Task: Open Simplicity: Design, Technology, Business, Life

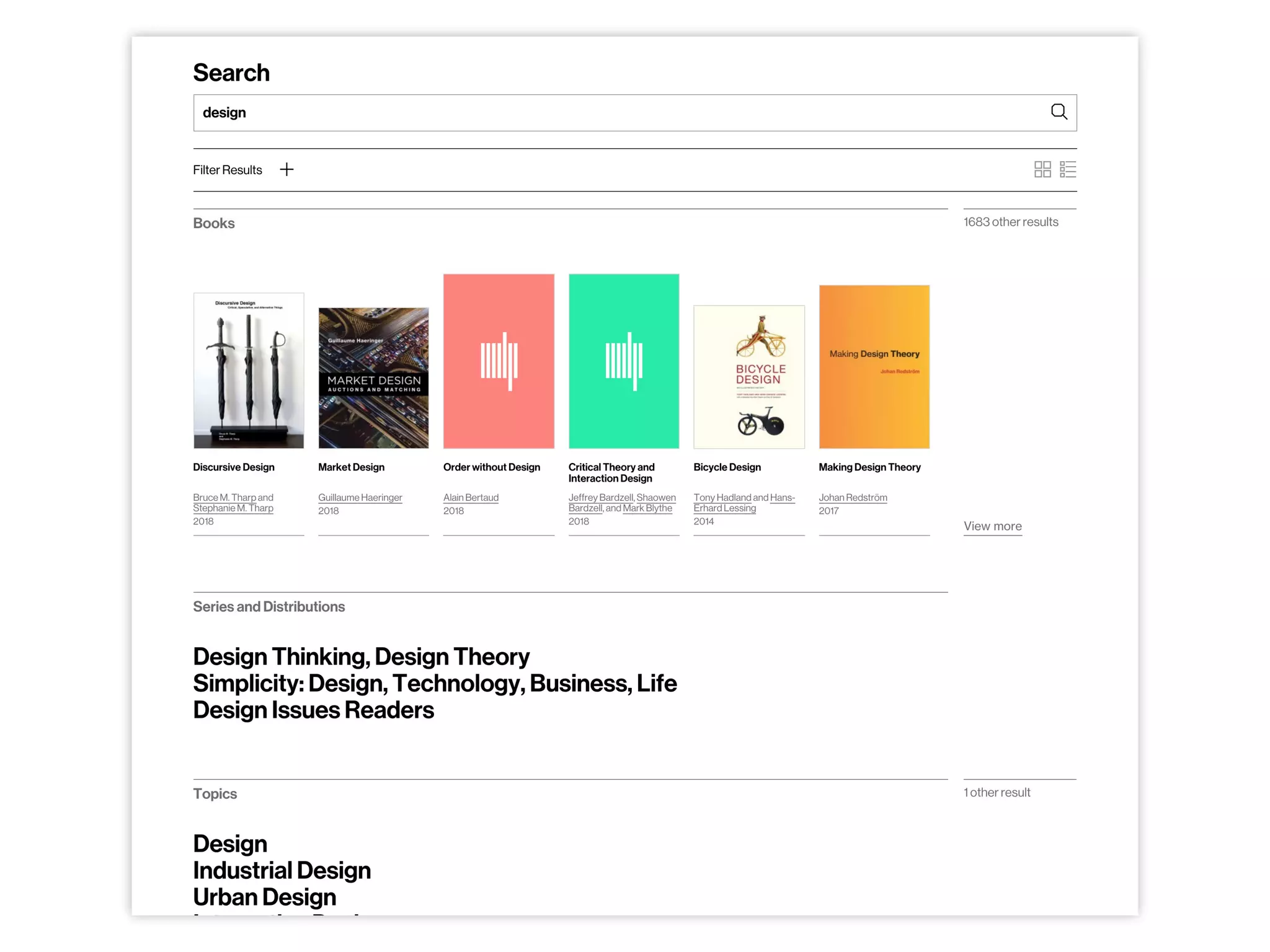Action: click(434, 684)
